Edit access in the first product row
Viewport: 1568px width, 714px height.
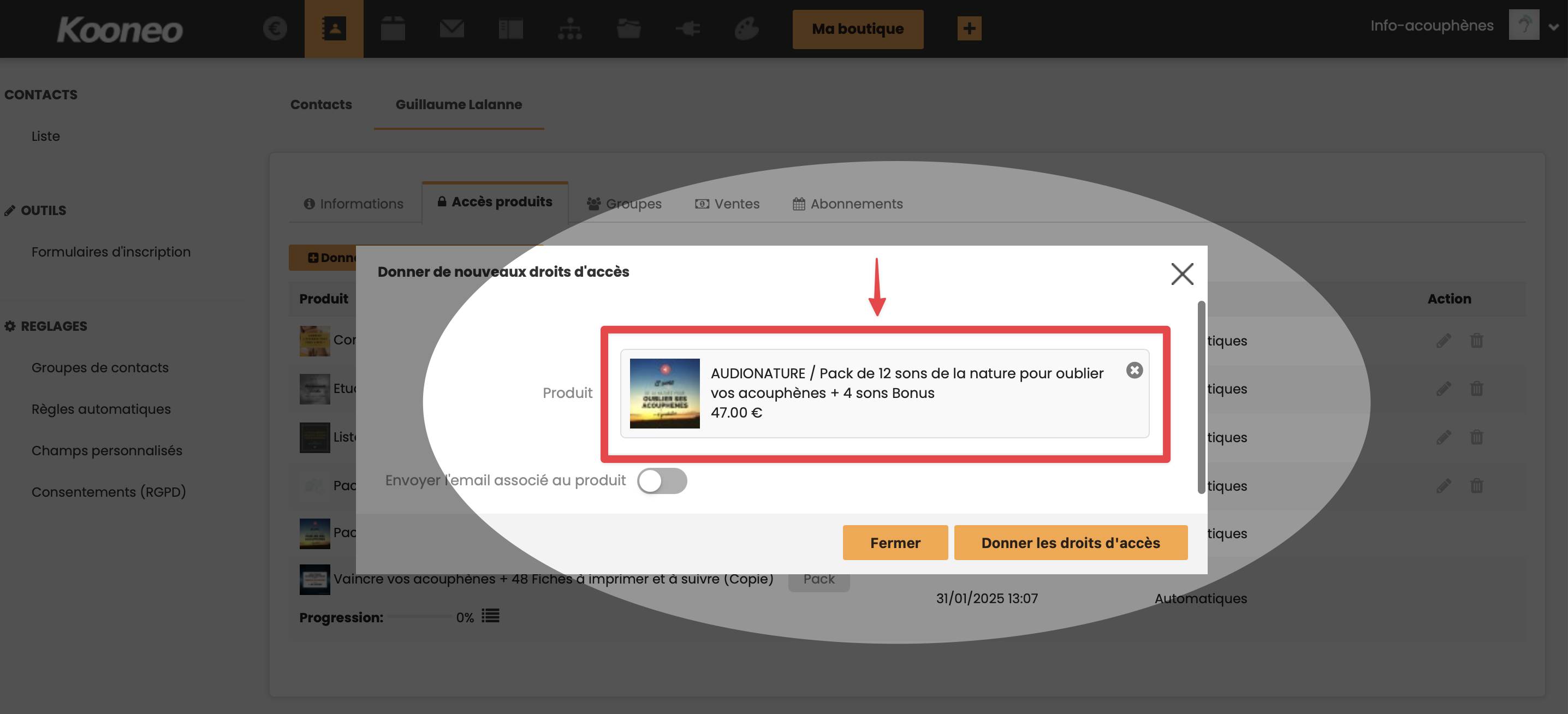(1444, 340)
